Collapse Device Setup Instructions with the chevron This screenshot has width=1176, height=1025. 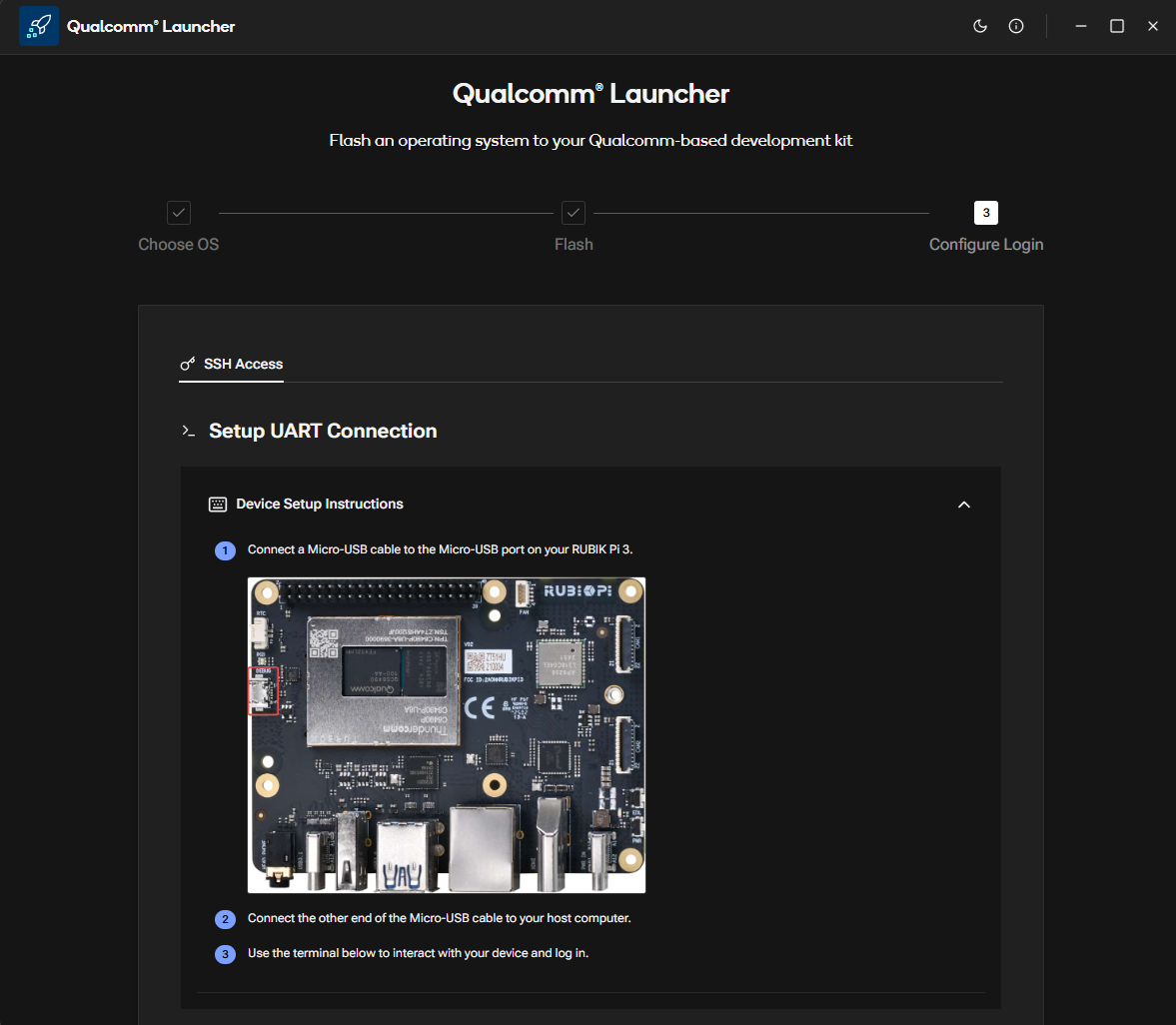[x=964, y=505]
